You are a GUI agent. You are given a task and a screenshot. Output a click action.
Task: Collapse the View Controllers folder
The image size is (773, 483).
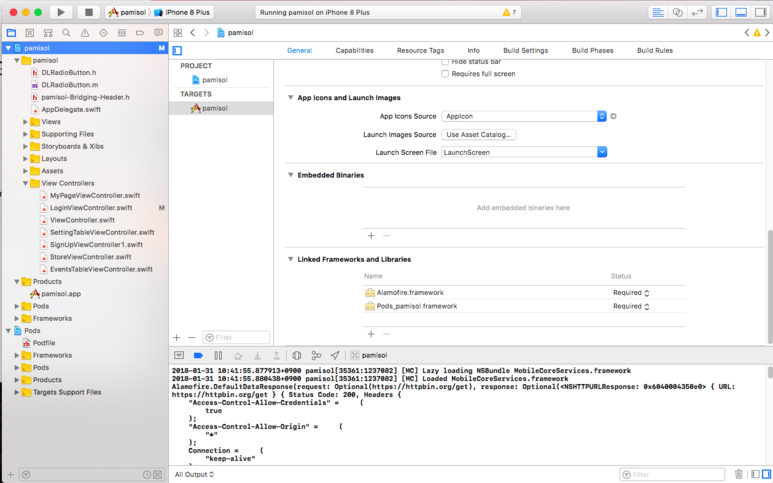(25, 183)
